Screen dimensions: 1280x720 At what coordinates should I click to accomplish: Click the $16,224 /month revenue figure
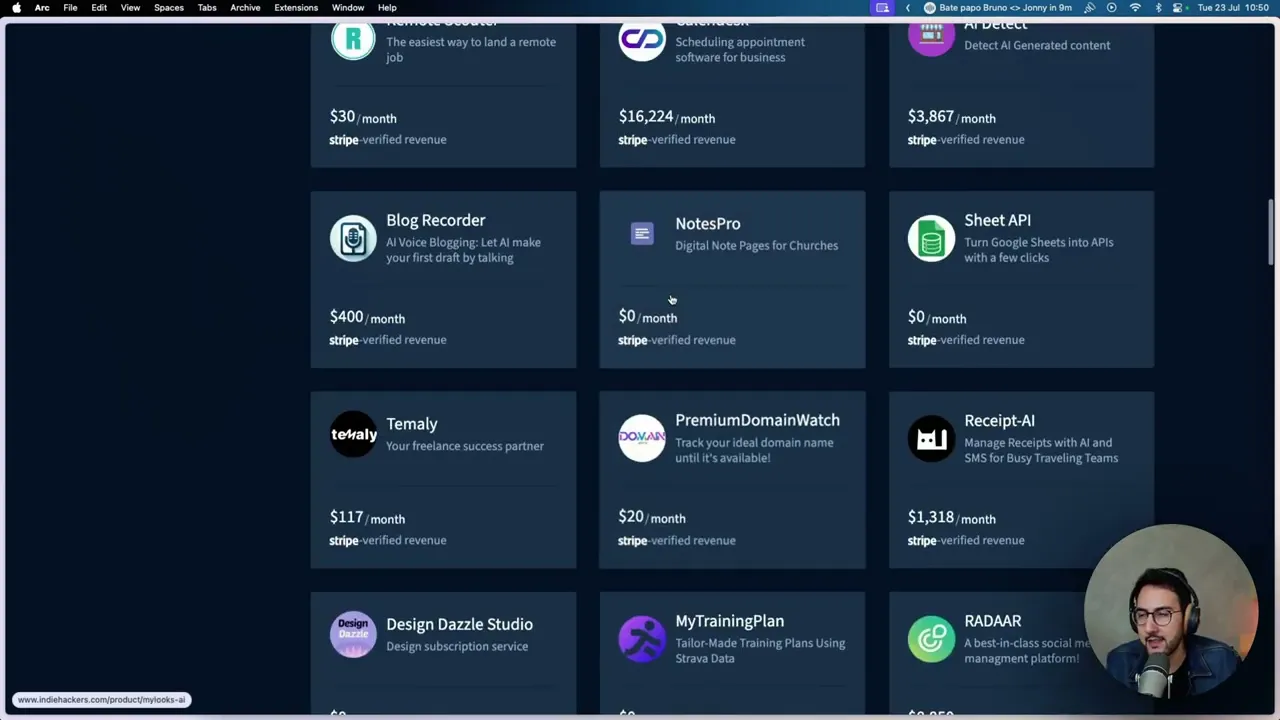(666, 117)
